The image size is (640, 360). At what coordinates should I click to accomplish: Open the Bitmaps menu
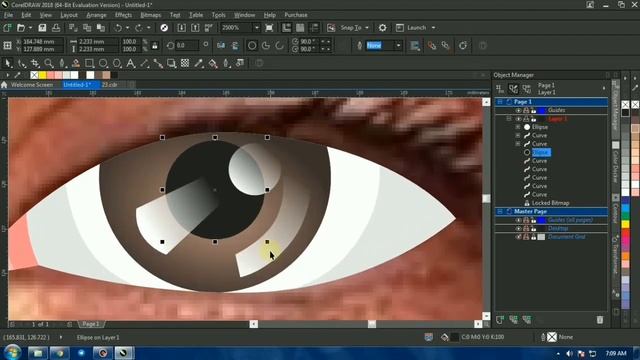coord(151,15)
